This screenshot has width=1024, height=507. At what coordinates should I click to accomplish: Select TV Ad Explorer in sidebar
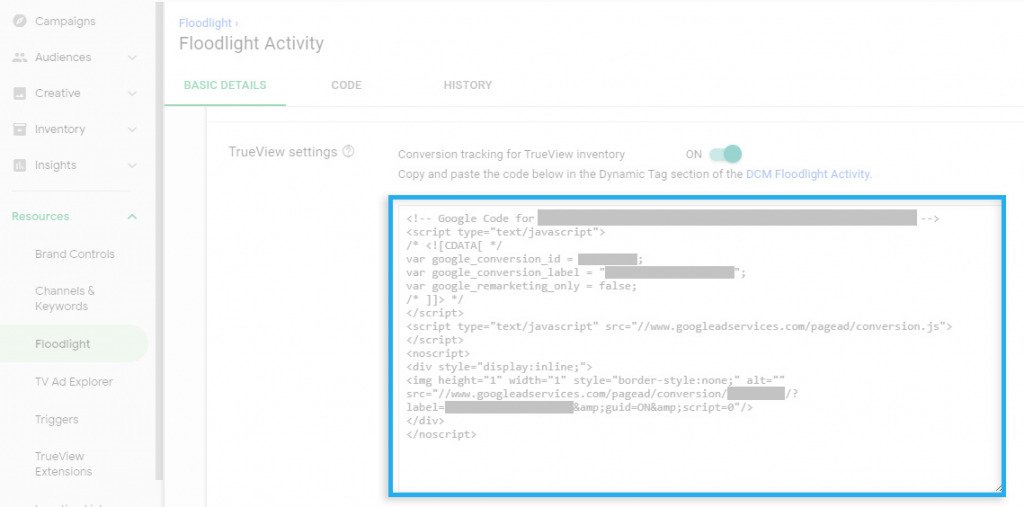pyautogui.click(x=74, y=382)
